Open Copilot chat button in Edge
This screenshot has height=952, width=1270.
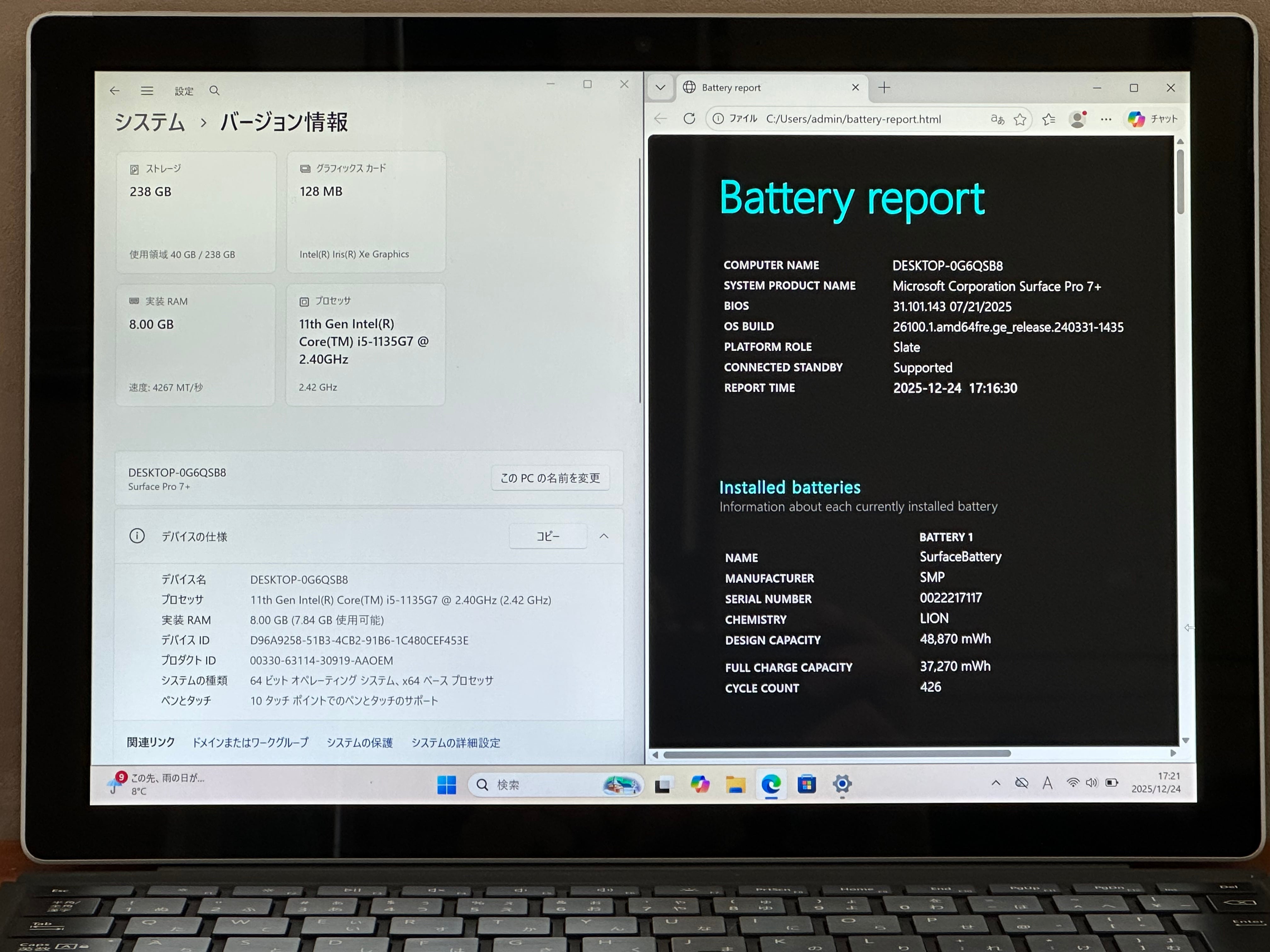pos(1153,119)
